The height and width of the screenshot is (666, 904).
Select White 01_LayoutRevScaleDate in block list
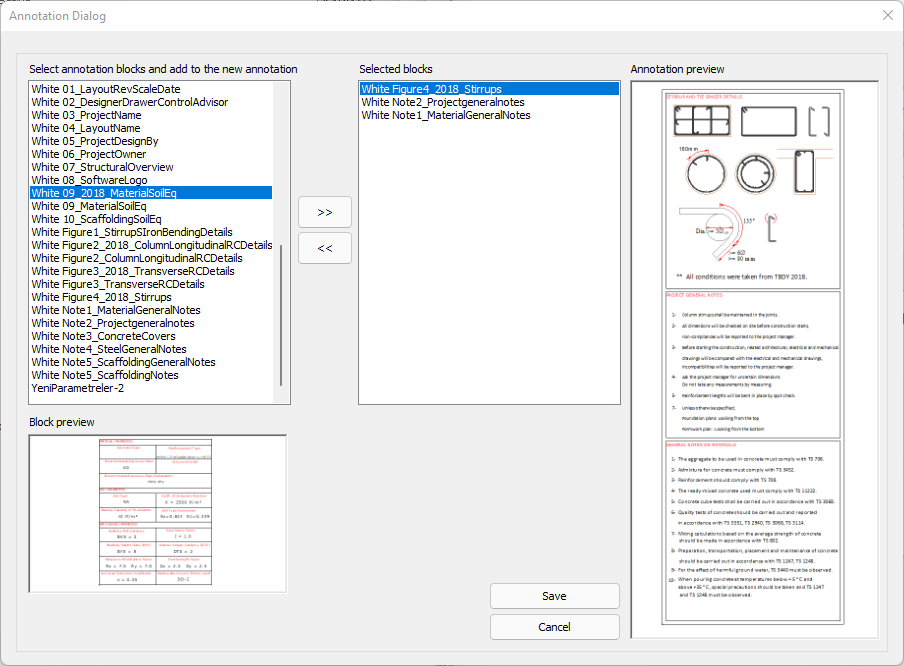point(106,89)
